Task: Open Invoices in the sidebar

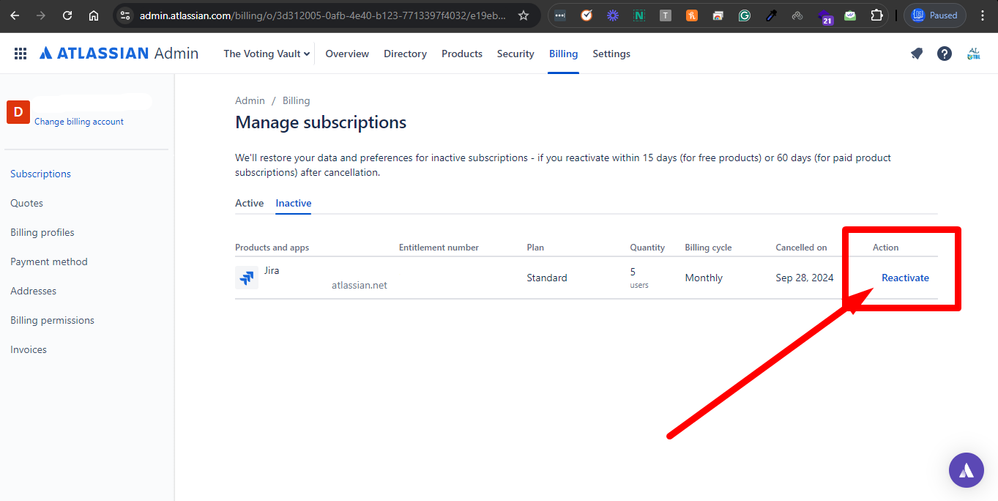Action: [29, 349]
